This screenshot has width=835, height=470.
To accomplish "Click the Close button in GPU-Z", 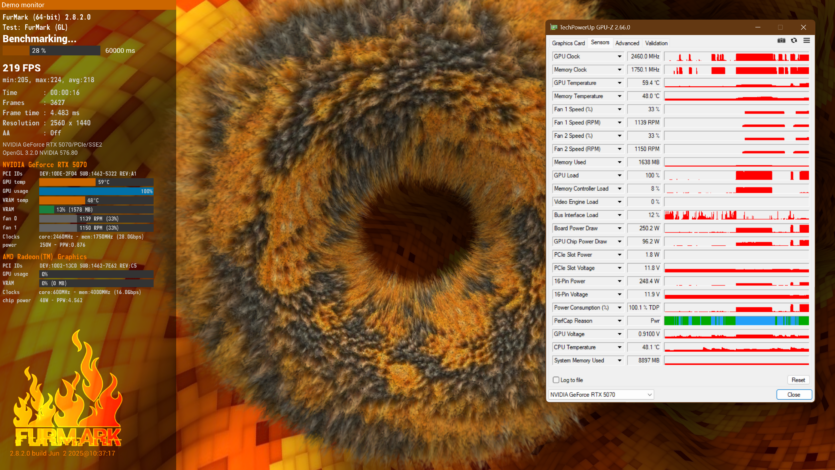I will click(793, 394).
